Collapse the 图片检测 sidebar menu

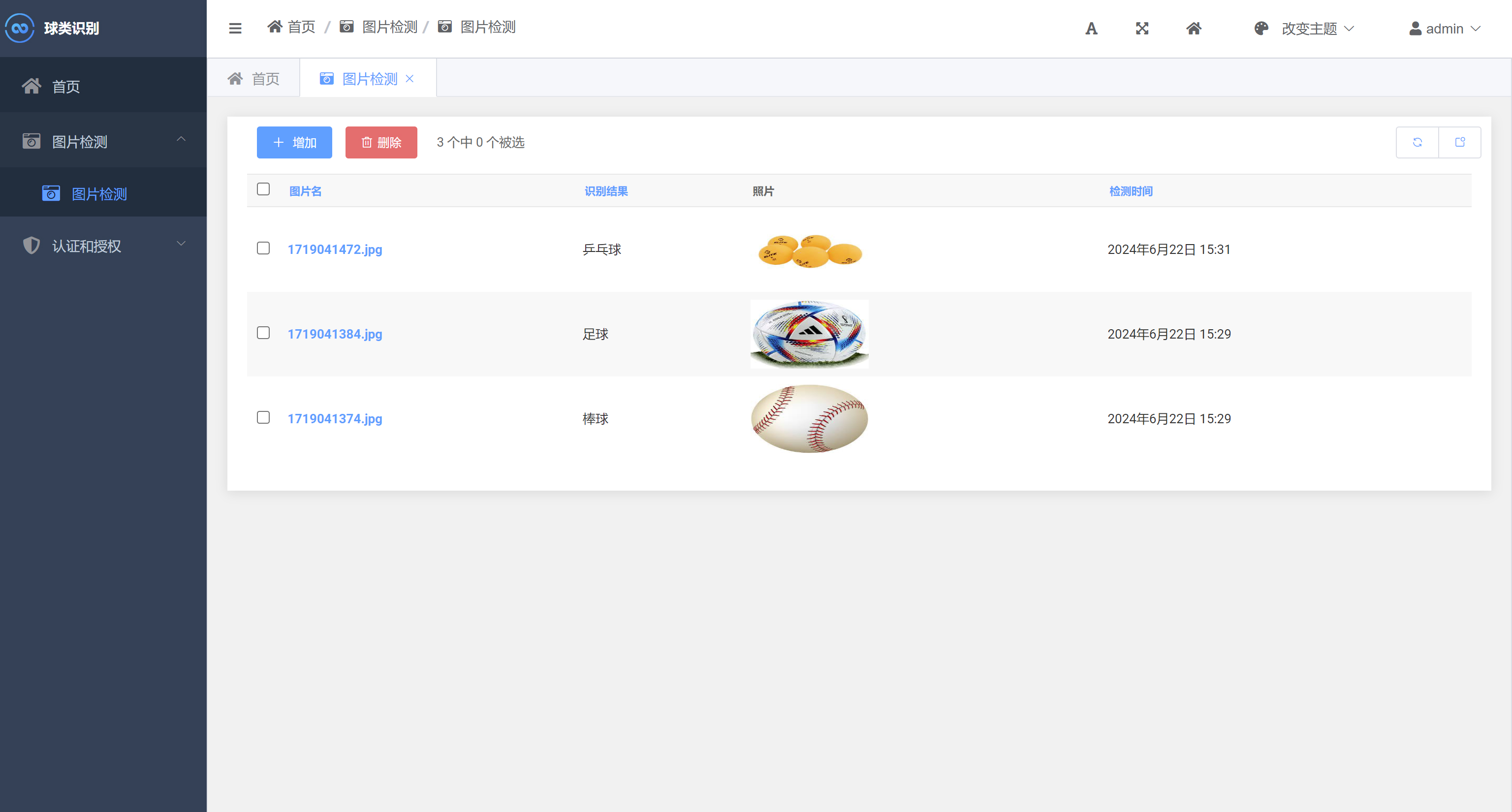(x=181, y=140)
